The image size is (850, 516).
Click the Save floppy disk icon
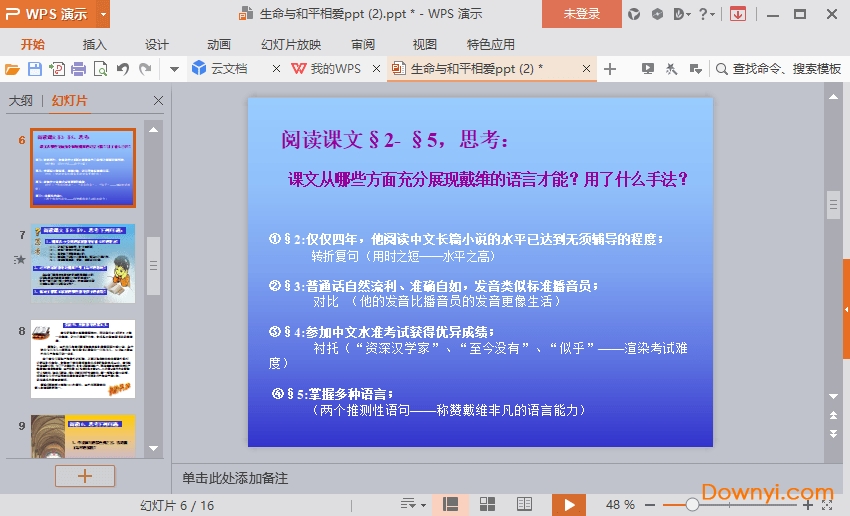35,69
